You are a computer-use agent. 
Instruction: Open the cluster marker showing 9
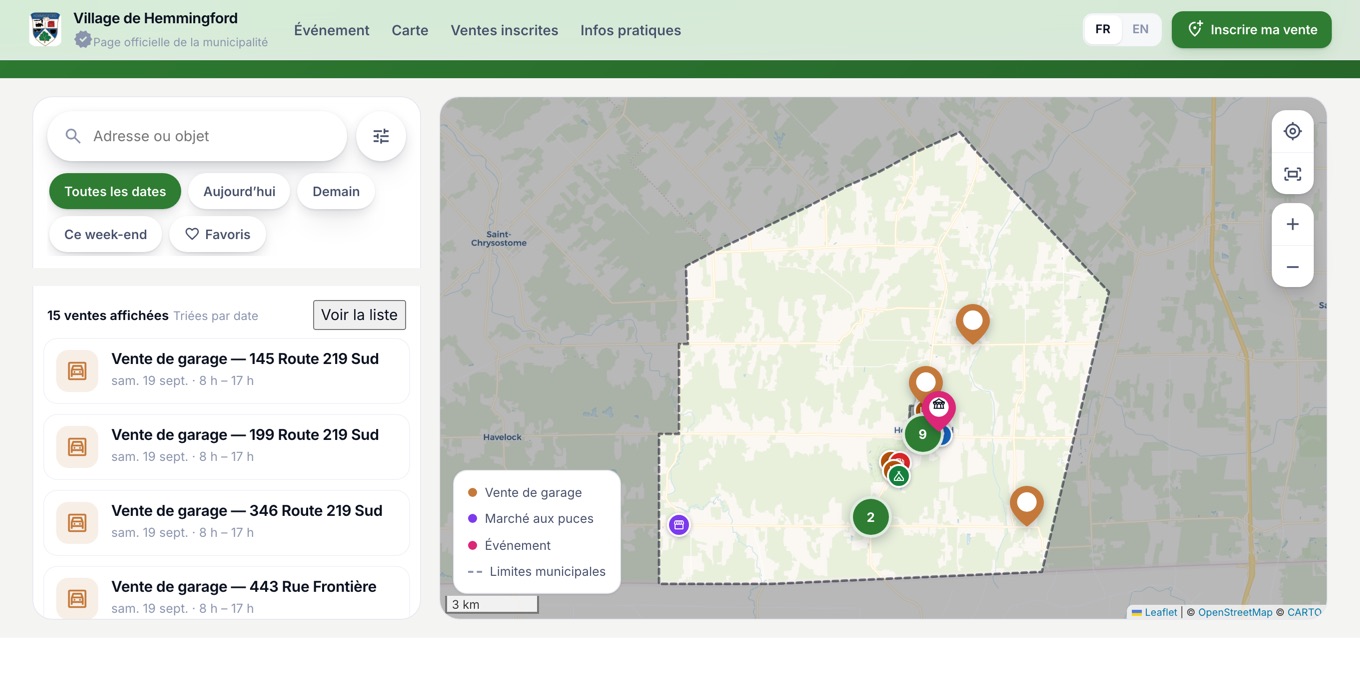pyautogui.click(x=922, y=434)
